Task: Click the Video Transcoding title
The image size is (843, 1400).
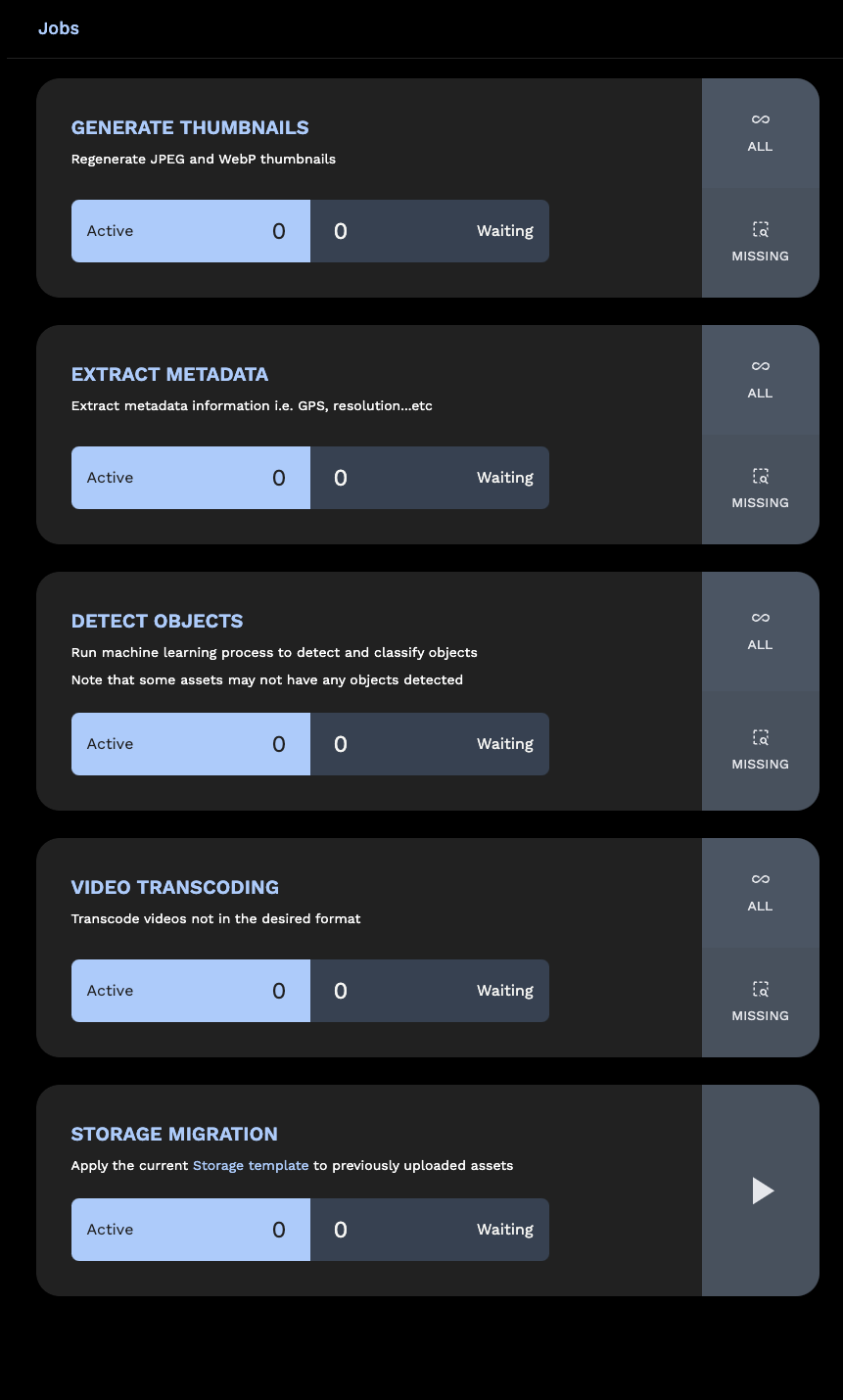Action: pos(175,887)
